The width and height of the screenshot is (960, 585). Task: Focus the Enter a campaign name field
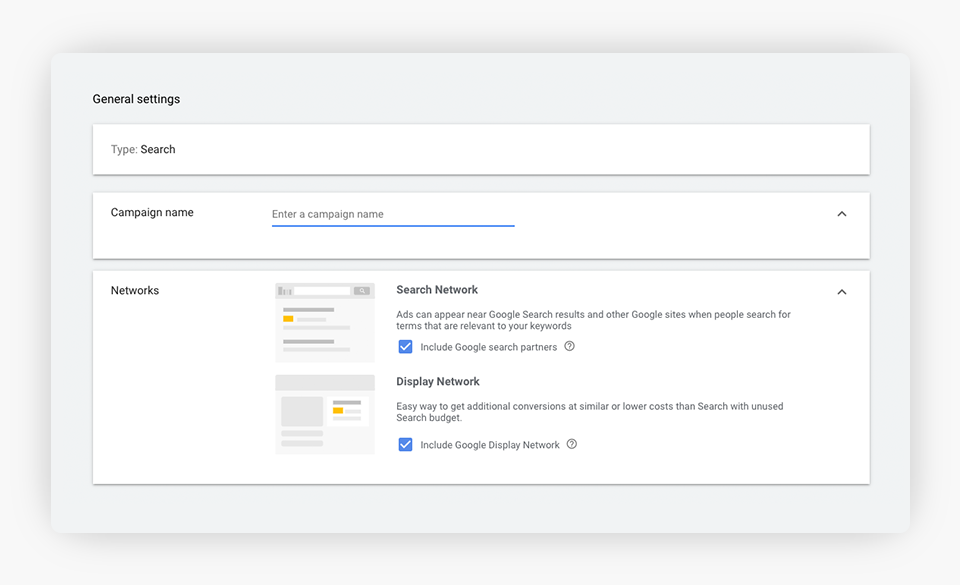tap(392, 214)
